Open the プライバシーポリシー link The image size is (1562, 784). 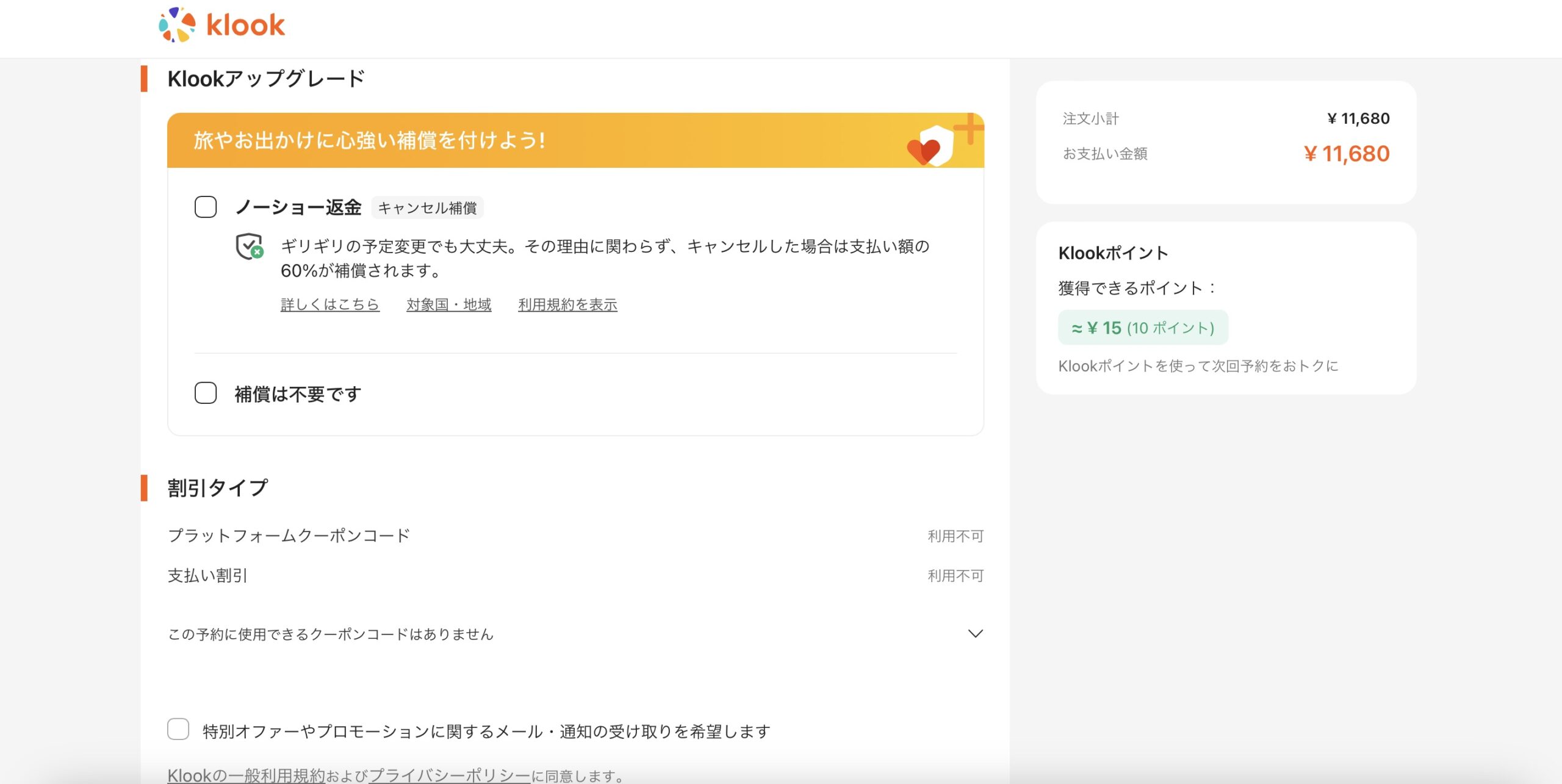coord(450,775)
